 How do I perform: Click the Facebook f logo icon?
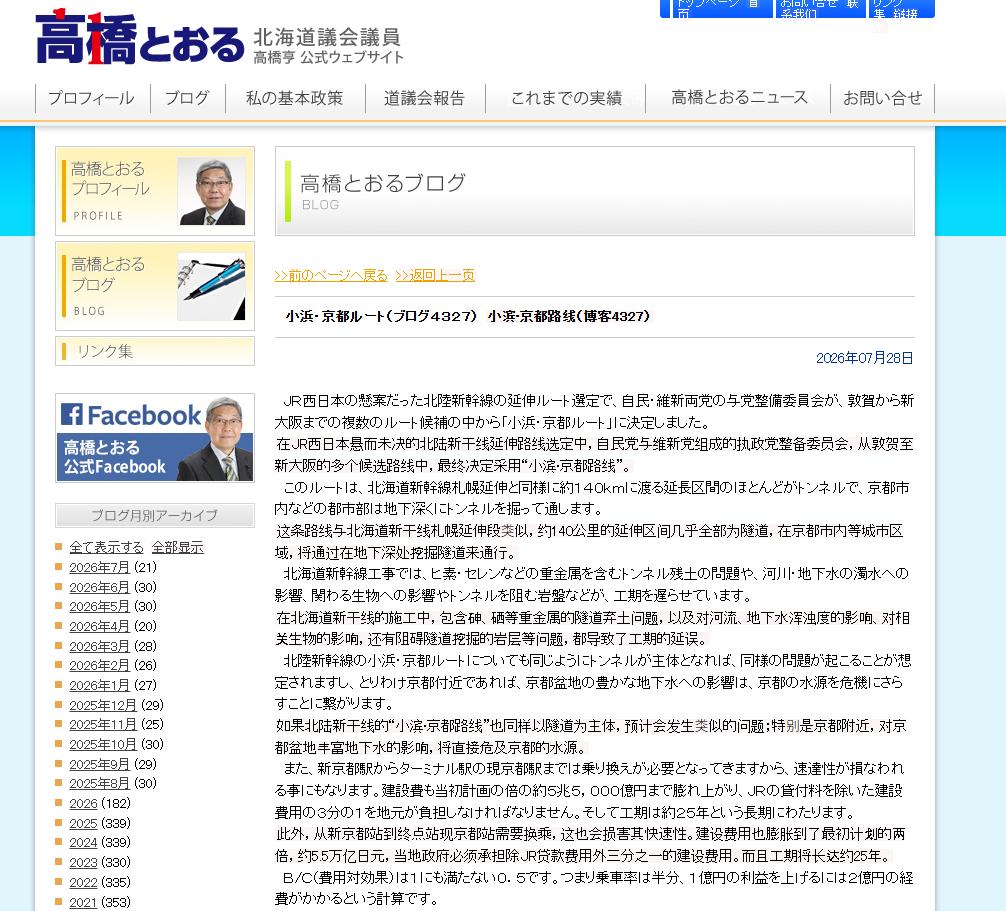click(72, 414)
